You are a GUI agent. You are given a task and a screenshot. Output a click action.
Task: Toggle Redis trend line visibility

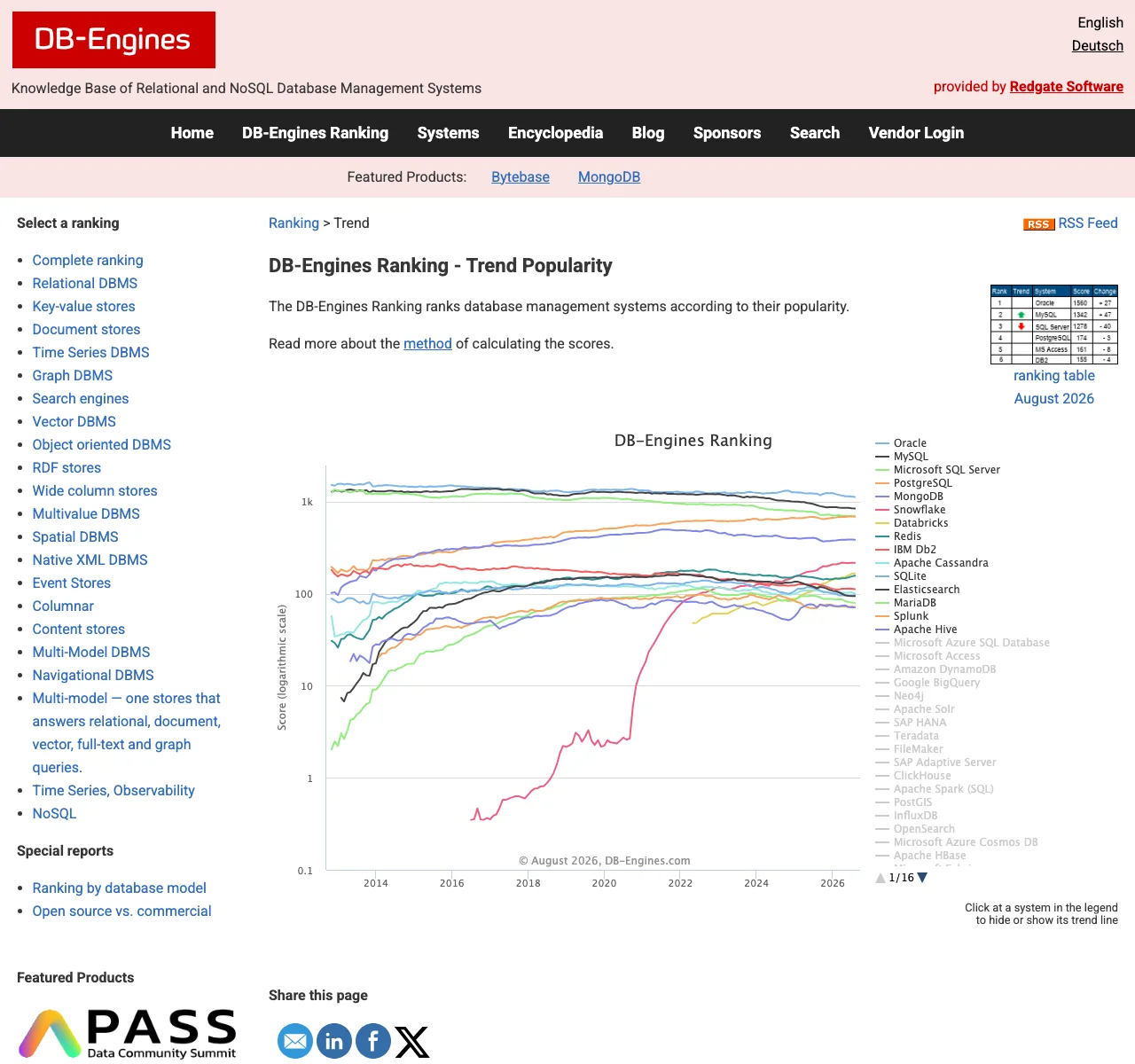click(898, 536)
